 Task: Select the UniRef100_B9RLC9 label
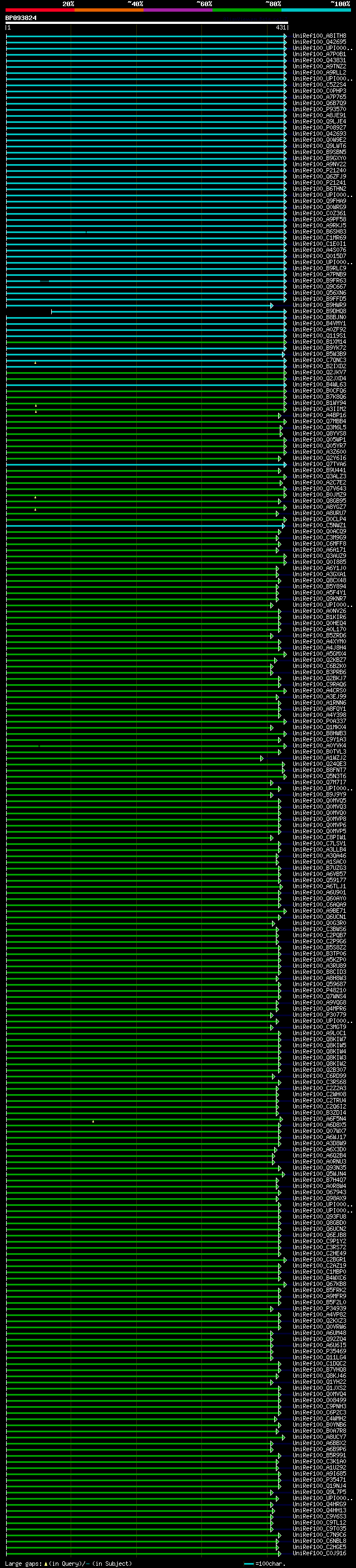pyautogui.click(x=319, y=269)
